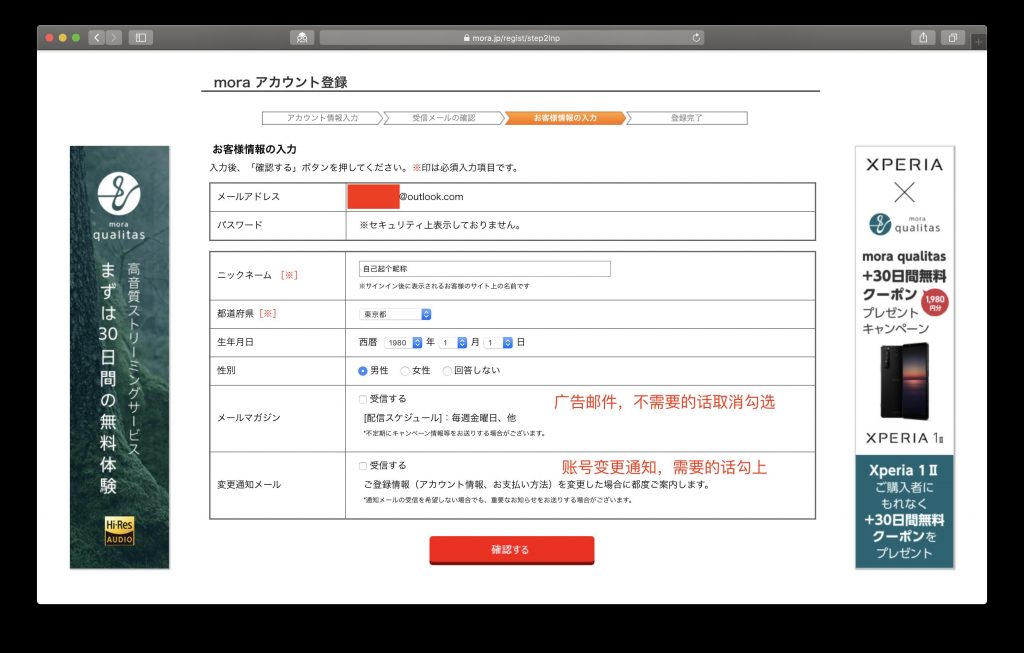Check 受信する for 変更通知メール
This screenshot has height=653, width=1024.
362,466
